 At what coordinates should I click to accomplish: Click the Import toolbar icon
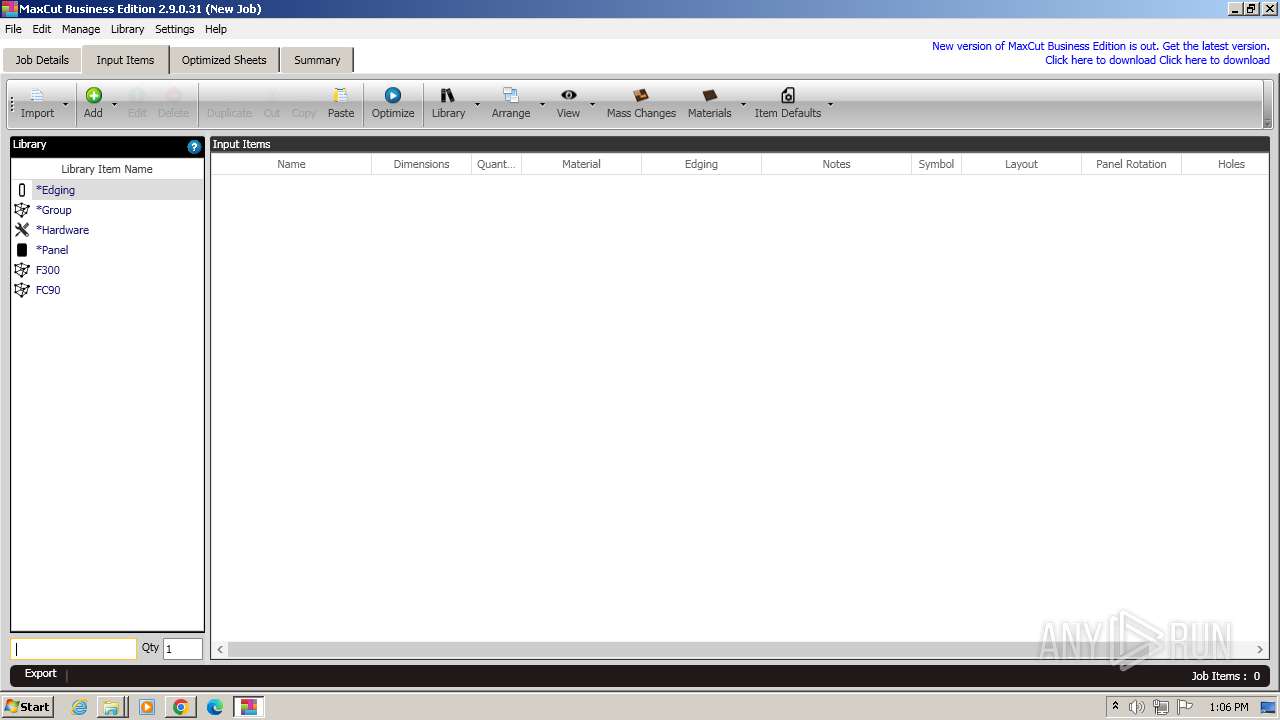[x=37, y=96]
